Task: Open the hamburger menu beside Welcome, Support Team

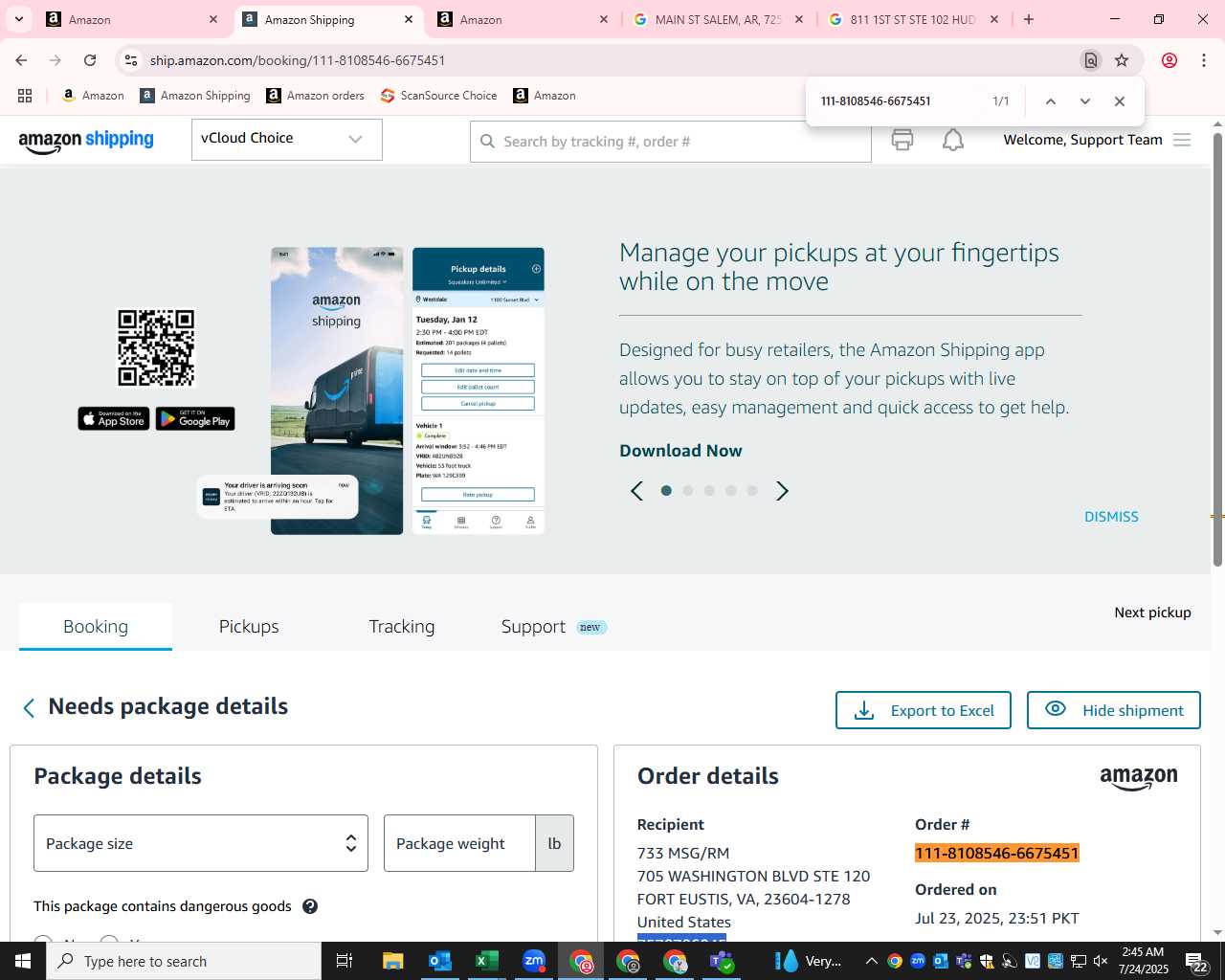Action: tap(1182, 141)
